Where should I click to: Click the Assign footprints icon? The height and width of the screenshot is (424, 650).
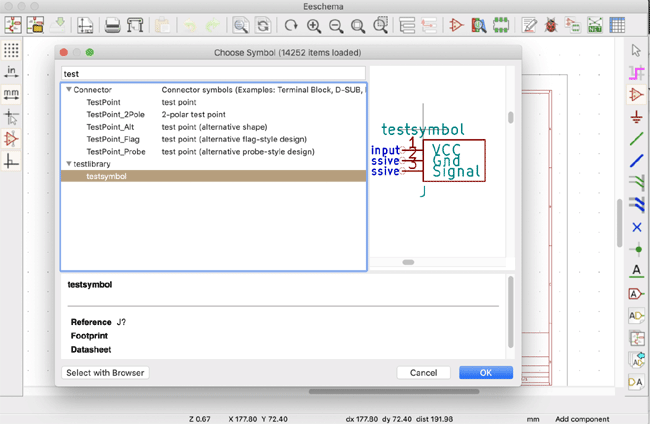pyautogui.click(x=573, y=25)
